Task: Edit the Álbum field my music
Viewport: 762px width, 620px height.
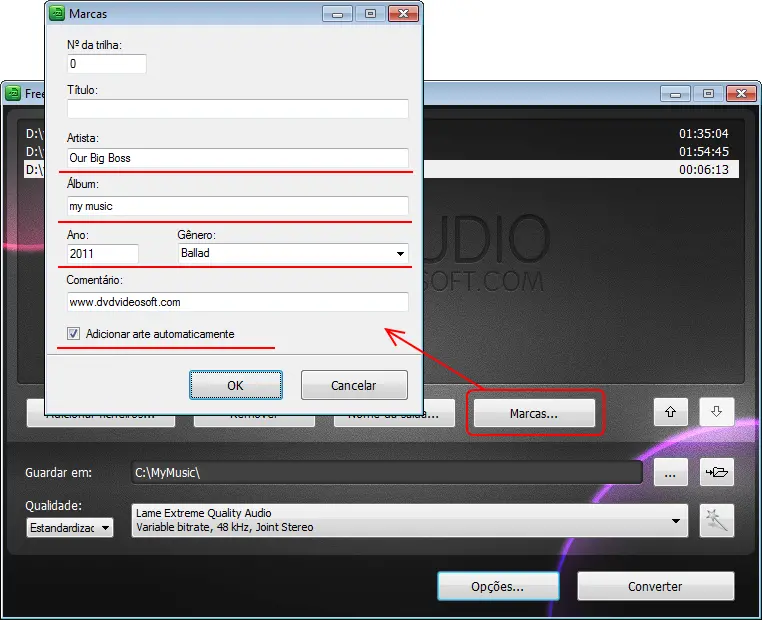Action: (x=238, y=206)
